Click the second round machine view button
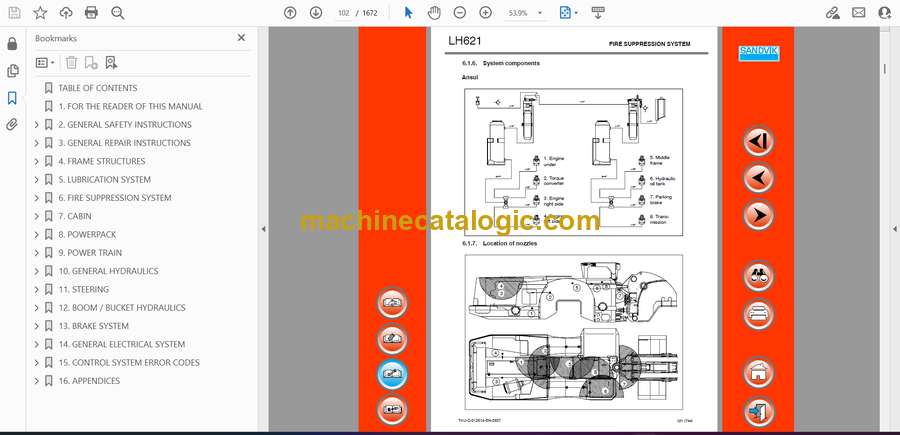This screenshot has width=900, height=435. click(392, 339)
